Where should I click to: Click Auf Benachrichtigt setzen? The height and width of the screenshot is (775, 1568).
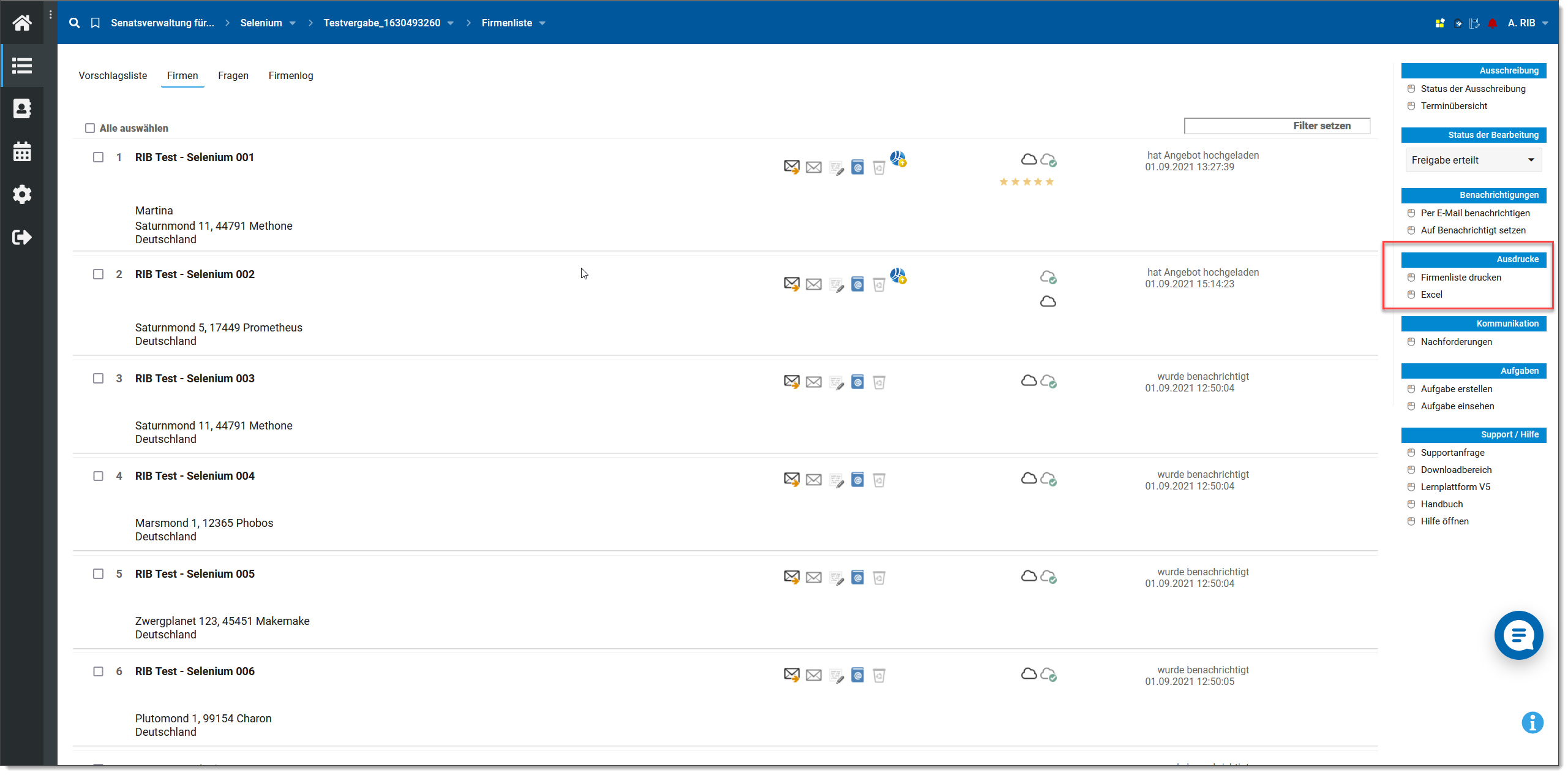pos(1473,230)
